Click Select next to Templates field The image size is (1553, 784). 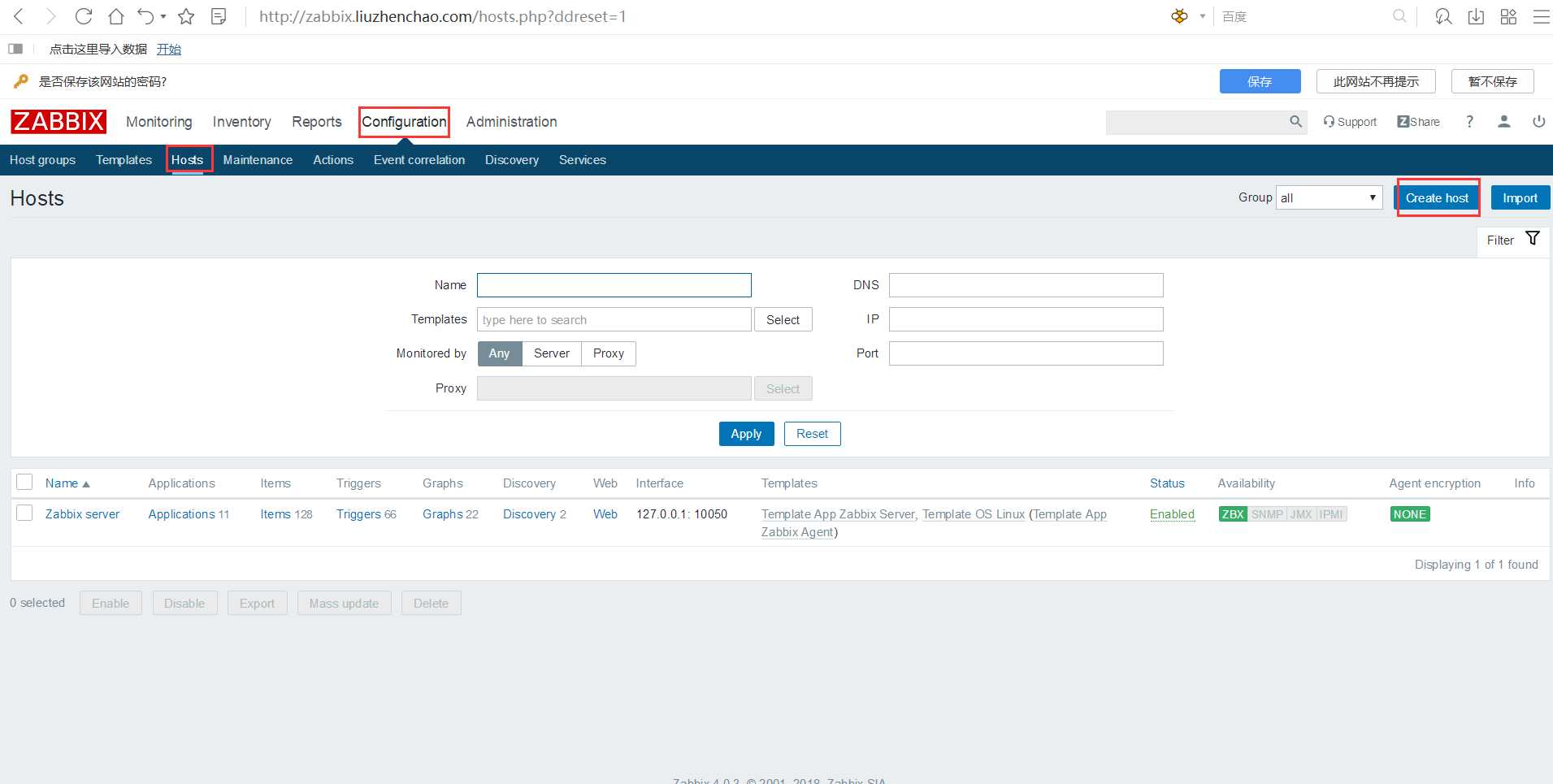(x=783, y=319)
